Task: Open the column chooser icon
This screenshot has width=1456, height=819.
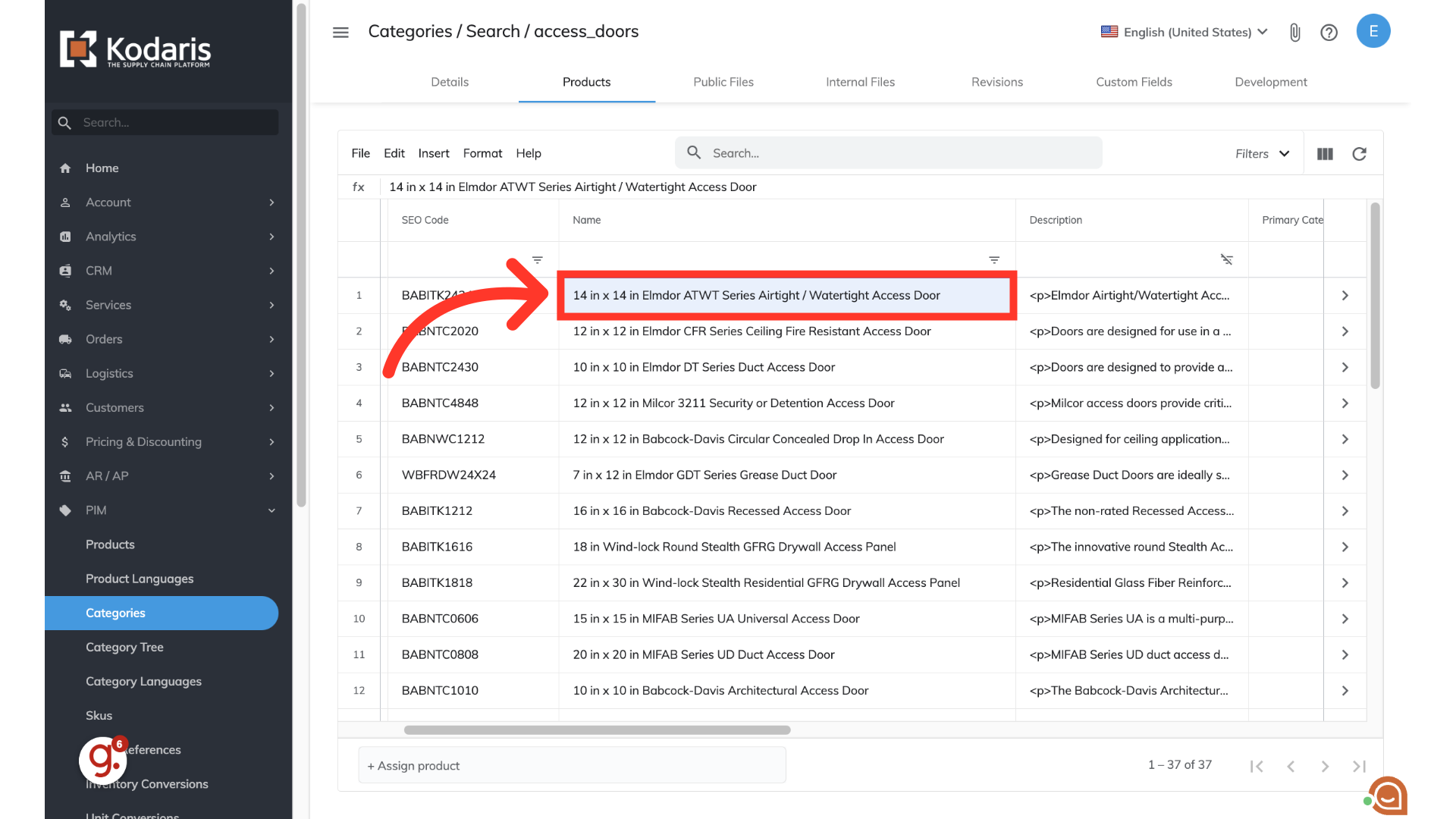Action: [x=1325, y=154]
